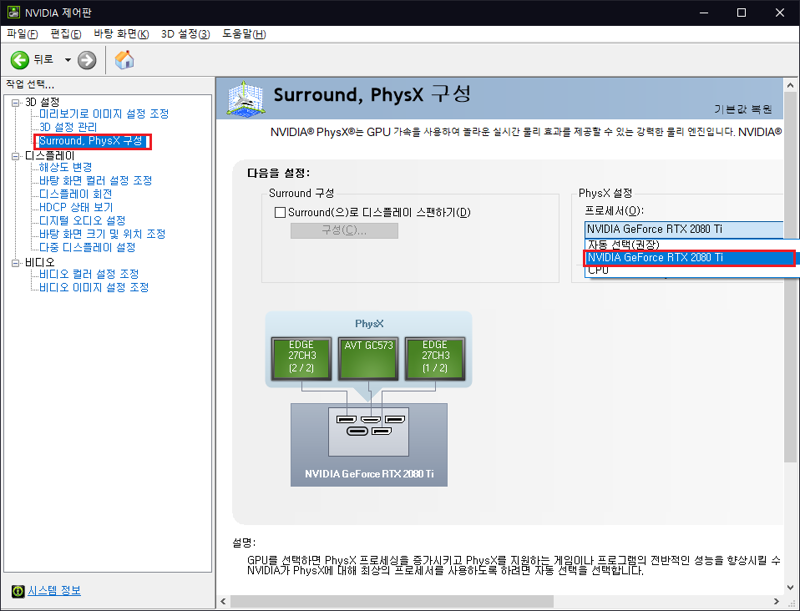
Task: Collapse the 디스플레이 tree node
Action: 15,156
